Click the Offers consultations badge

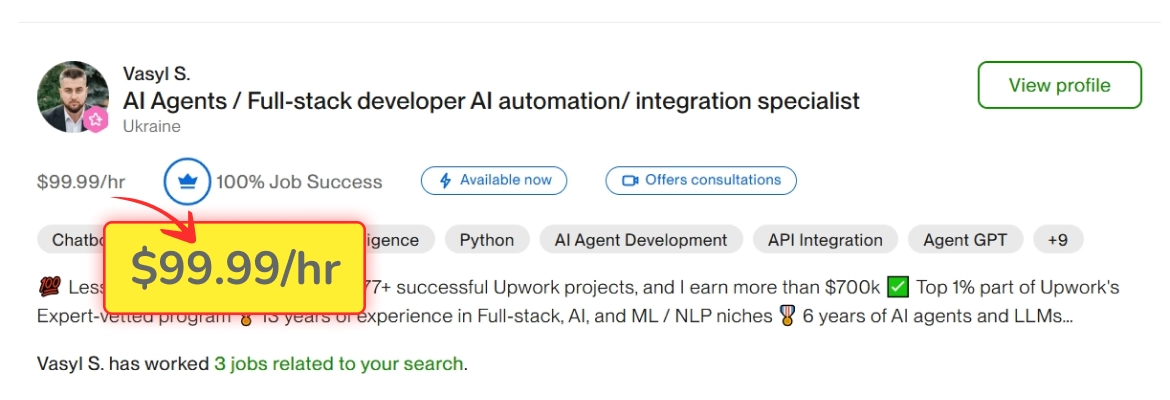[701, 181]
